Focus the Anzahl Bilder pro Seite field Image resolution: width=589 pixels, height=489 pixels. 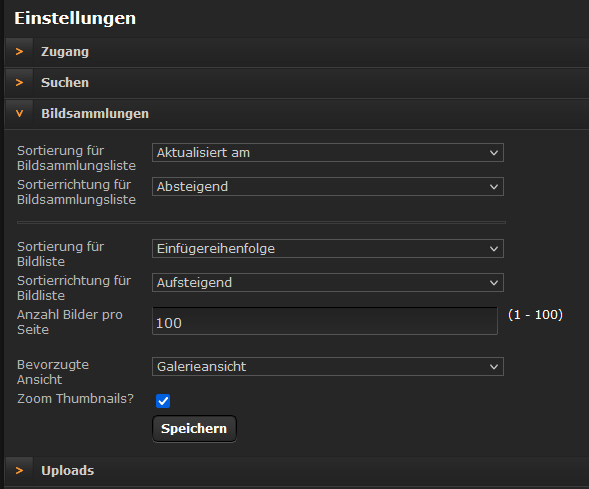tap(325, 321)
